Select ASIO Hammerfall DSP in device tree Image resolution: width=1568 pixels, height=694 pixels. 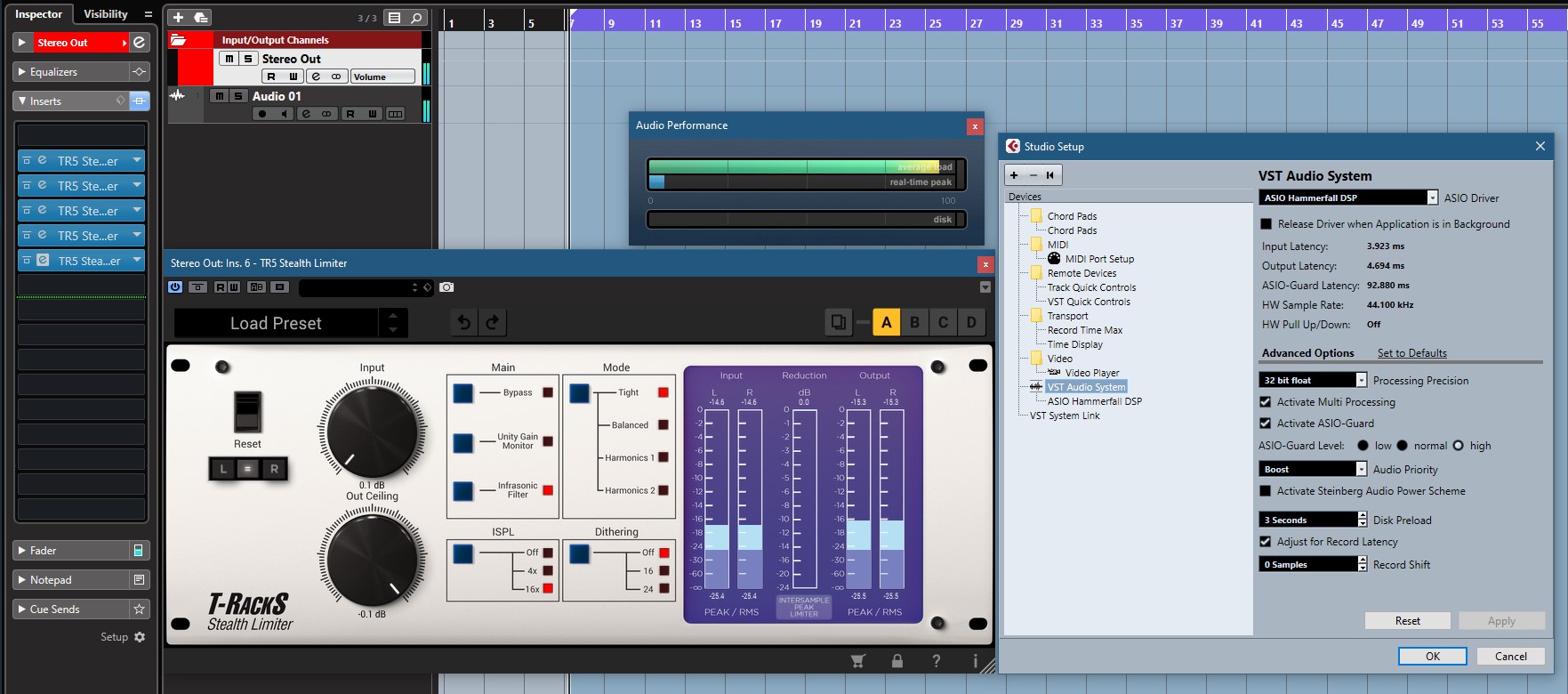pos(1094,401)
